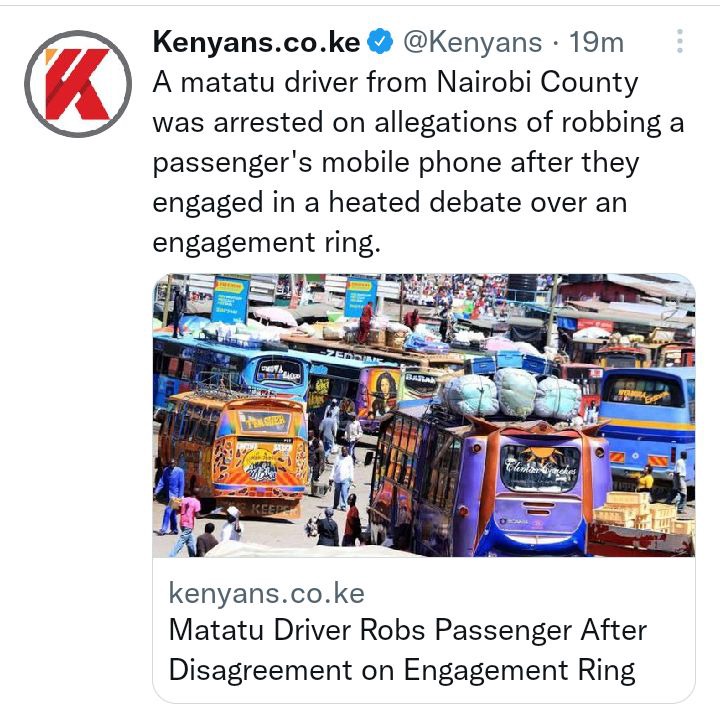Open the kenyans.co.ke domain on link card

click(266, 592)
